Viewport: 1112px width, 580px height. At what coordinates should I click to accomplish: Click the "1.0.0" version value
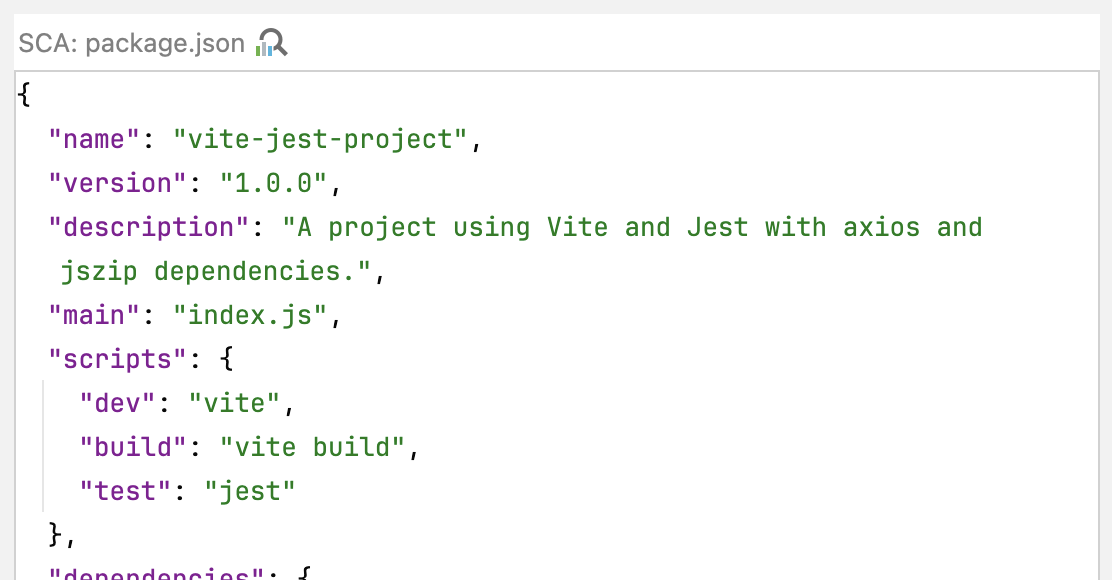tap(273, 183)
